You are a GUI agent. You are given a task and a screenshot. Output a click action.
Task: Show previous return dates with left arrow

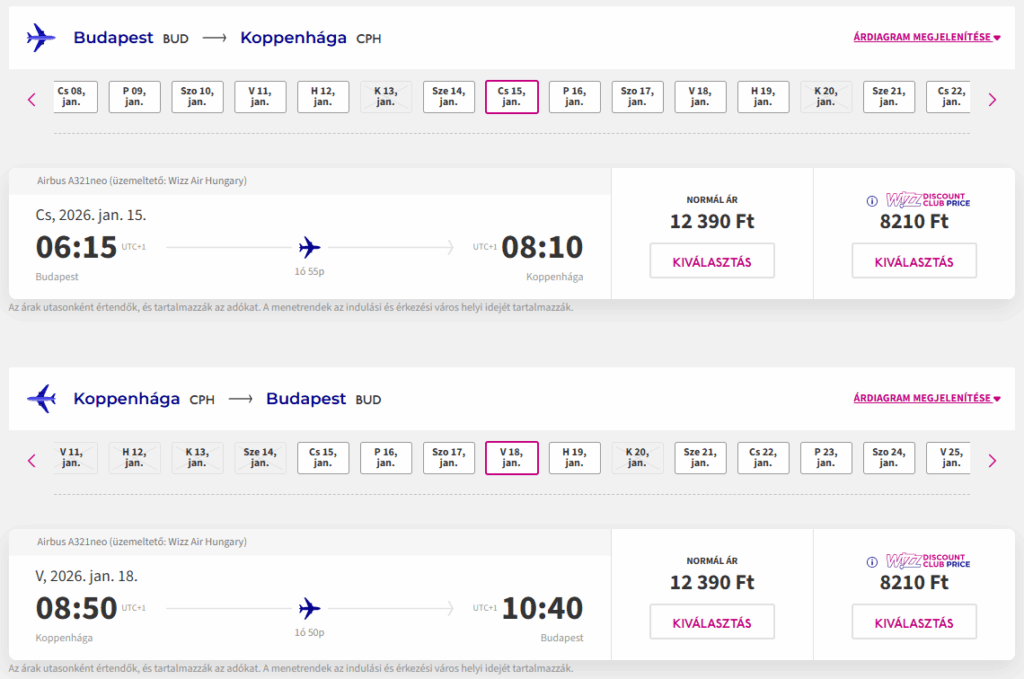tap(32, 460)
